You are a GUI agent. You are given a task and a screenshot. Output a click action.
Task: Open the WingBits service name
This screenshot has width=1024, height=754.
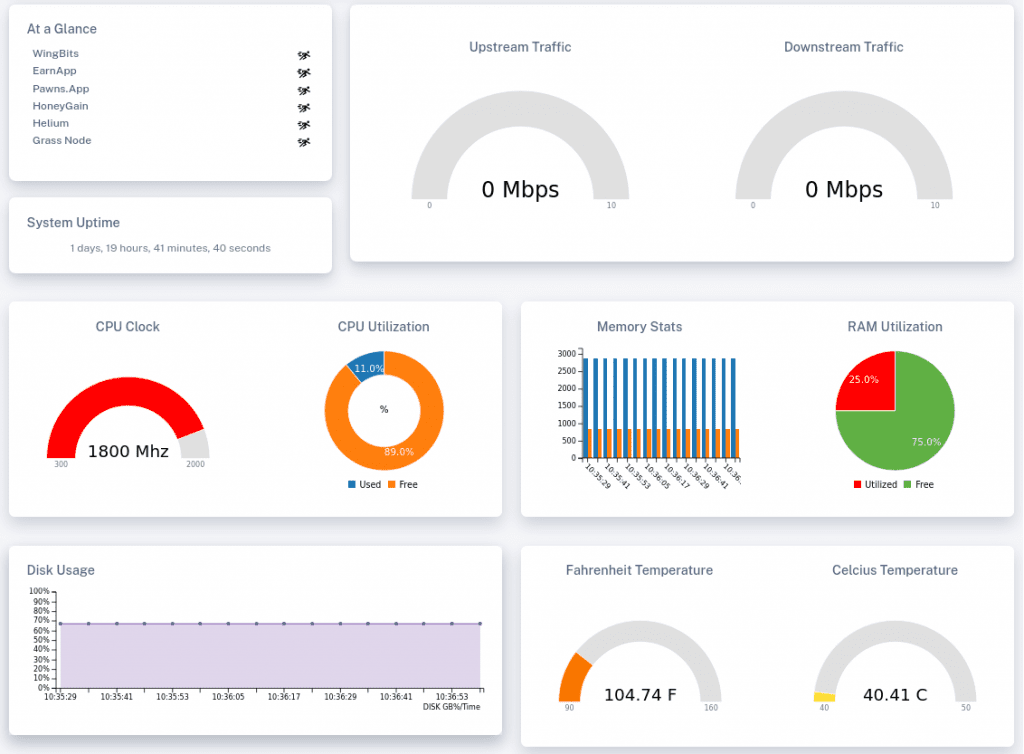[55, 54]
